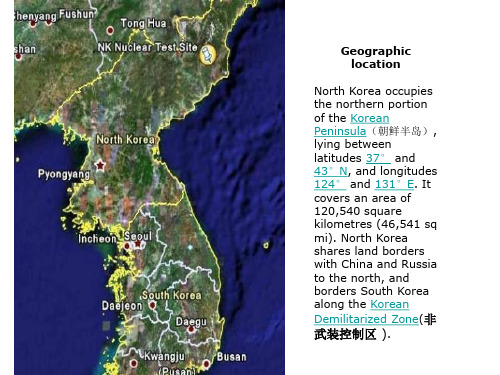Click the satellite map image
Image resolution: width=500 pixels, height=375 pixels.
click(149, 187)
